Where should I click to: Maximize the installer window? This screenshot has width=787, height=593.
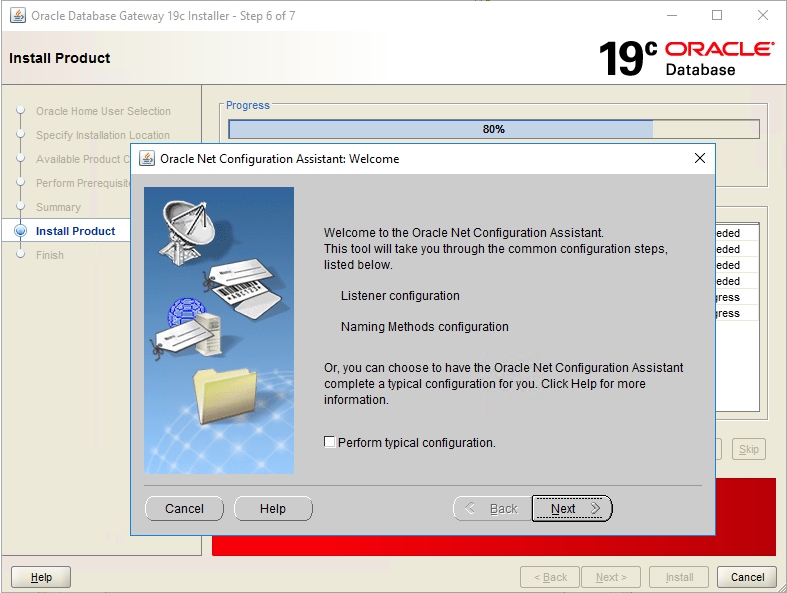pyautogui.click(x=717, y=15)
